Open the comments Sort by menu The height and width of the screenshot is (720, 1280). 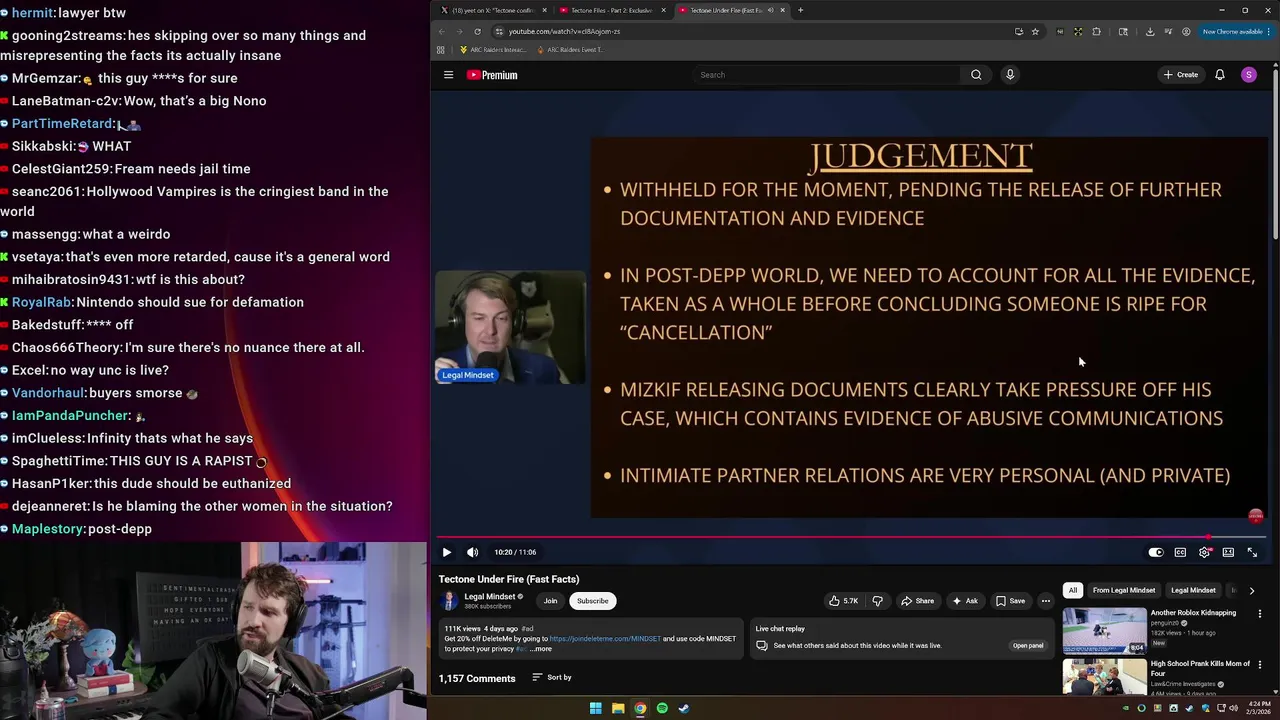(x=552, y=678)
